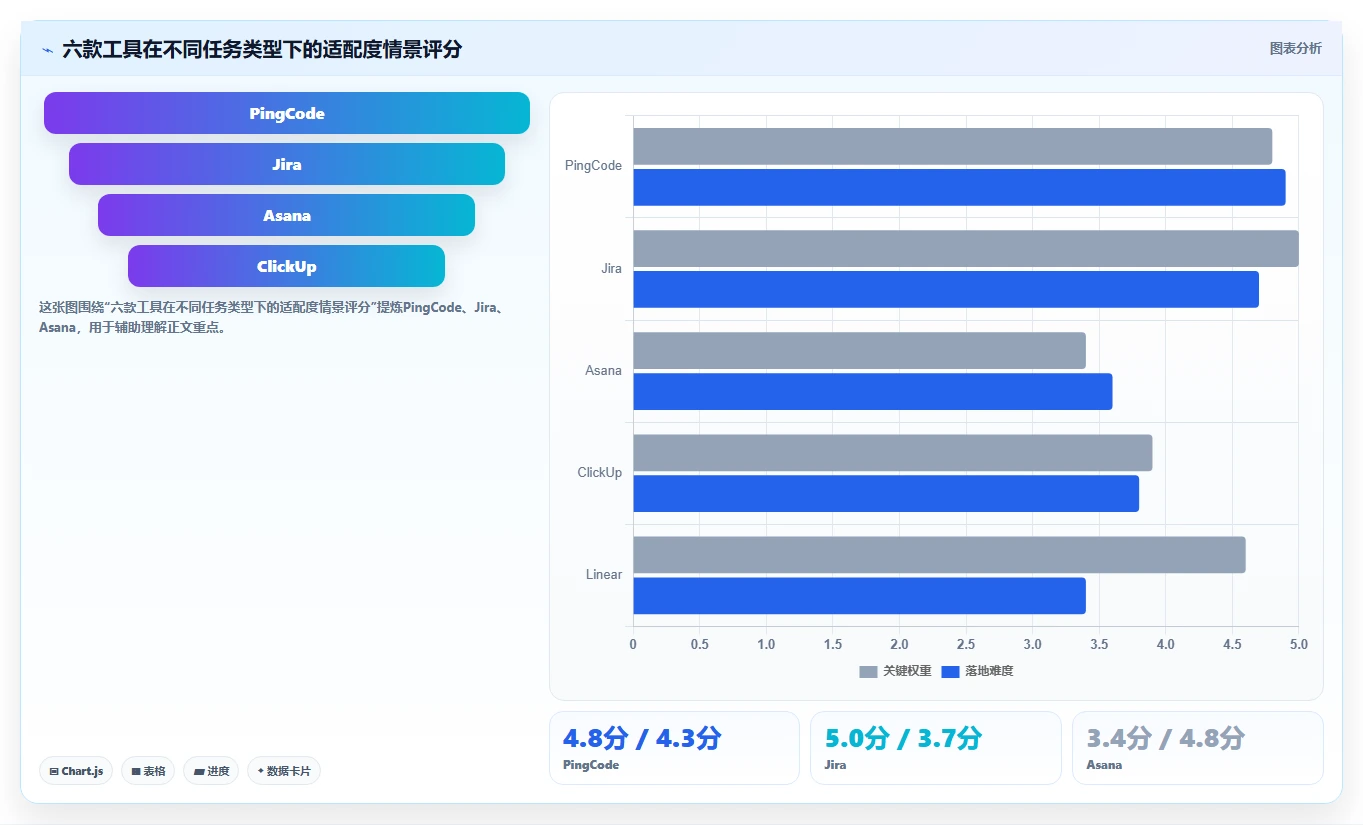Click the description paragraph starting 这张图围绕
This screenshot has height=825, width=1363.
click(273, 317)
